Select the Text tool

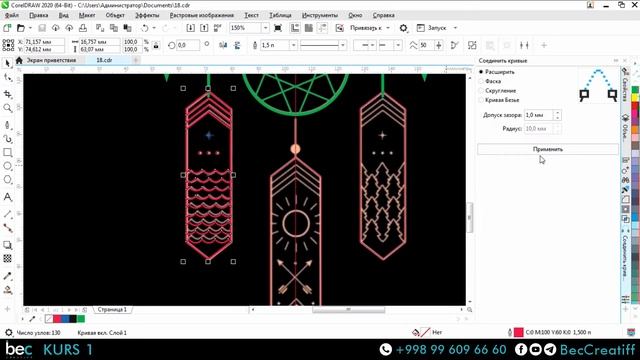coord(7,197)
